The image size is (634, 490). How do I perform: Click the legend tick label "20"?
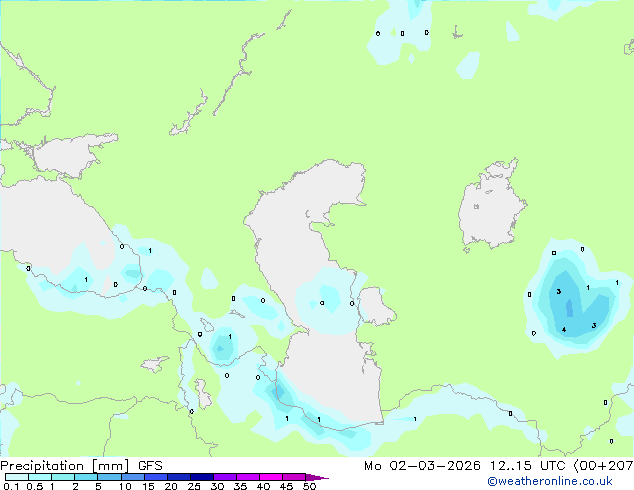(171, 486)
